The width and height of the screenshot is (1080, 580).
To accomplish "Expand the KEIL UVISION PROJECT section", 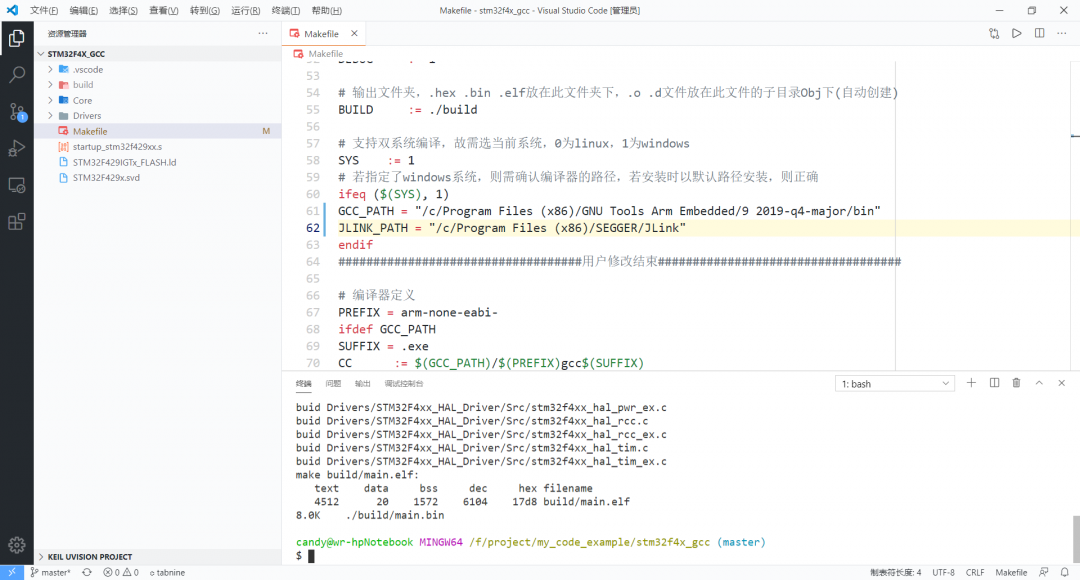I will point(90,556).
